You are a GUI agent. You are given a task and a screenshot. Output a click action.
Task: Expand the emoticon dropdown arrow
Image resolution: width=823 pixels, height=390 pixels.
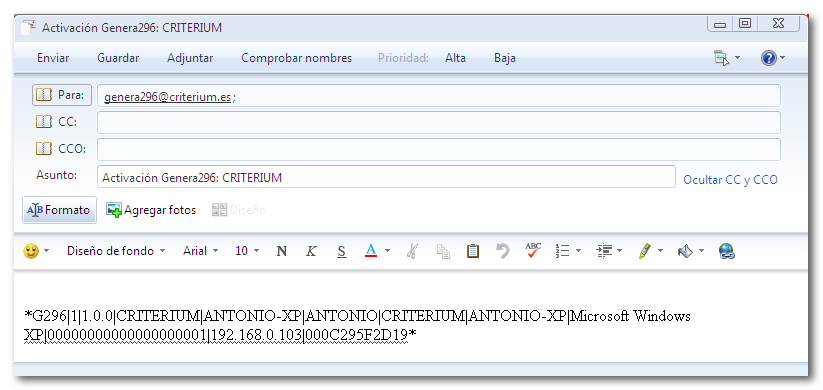[46, 251]
